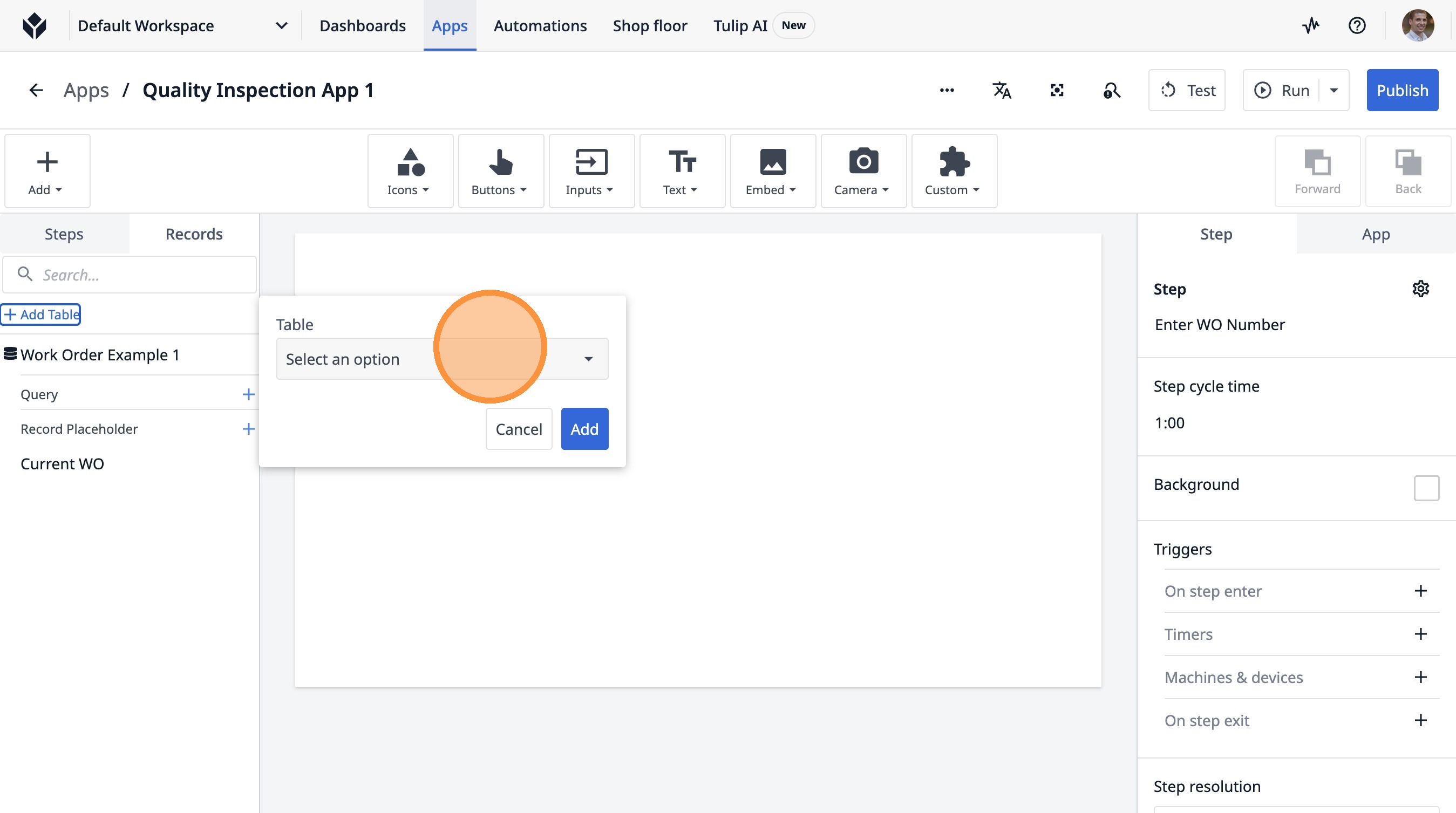This screenshot has width=1456, height=813.
Task: Click the activity pulse icon in top bar
Action: pos(1310,25)
